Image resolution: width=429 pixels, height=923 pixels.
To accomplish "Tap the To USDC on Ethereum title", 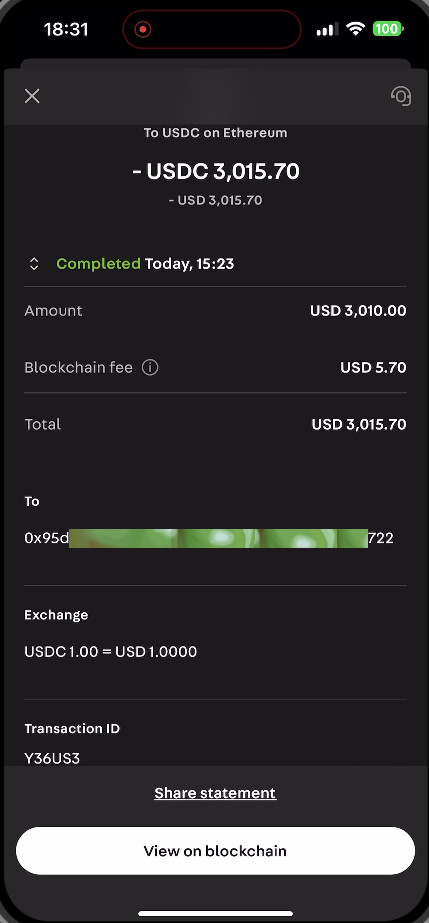I will tap(215, 133).
